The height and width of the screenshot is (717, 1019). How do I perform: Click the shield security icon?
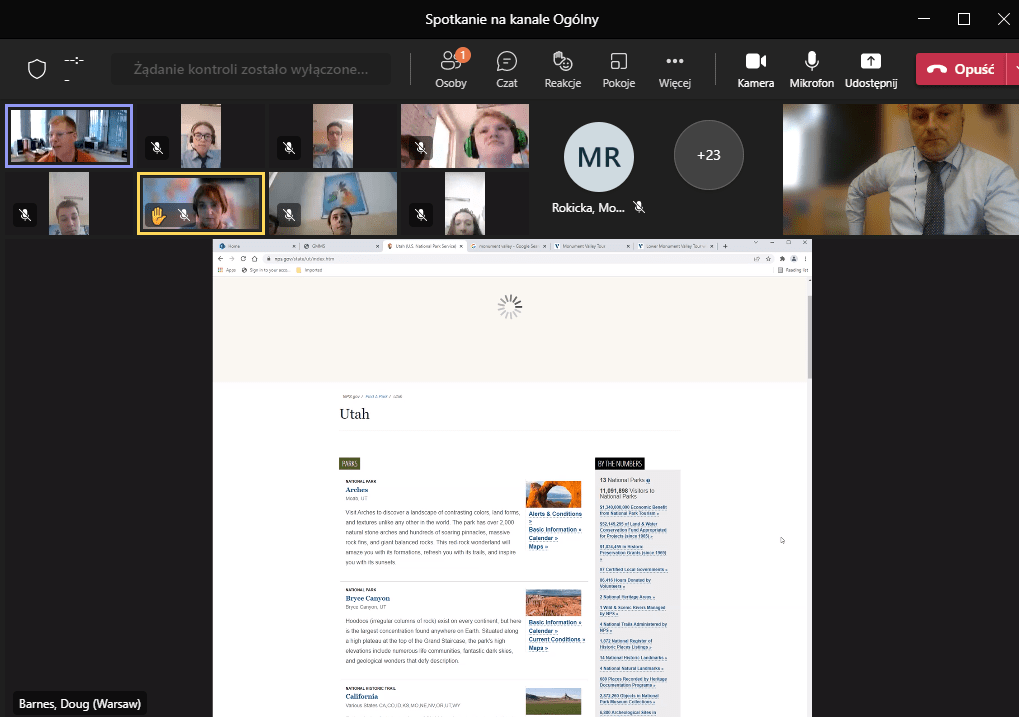[37, 69]
